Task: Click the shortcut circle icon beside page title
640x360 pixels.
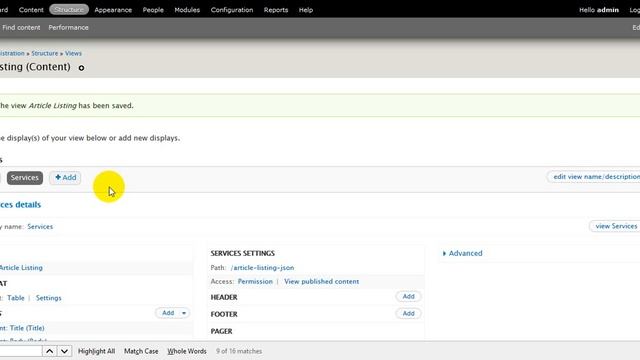Action: [x=81, y=68]
